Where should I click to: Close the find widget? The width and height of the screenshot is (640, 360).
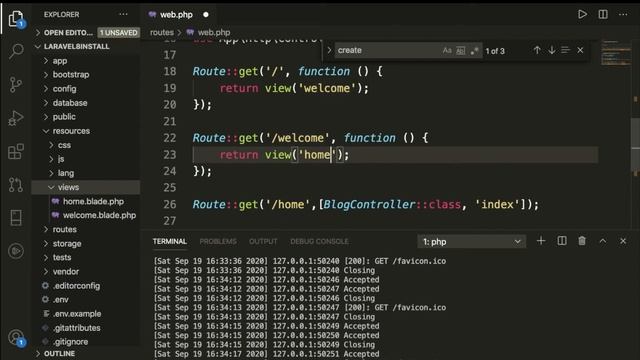coord(580,50)
